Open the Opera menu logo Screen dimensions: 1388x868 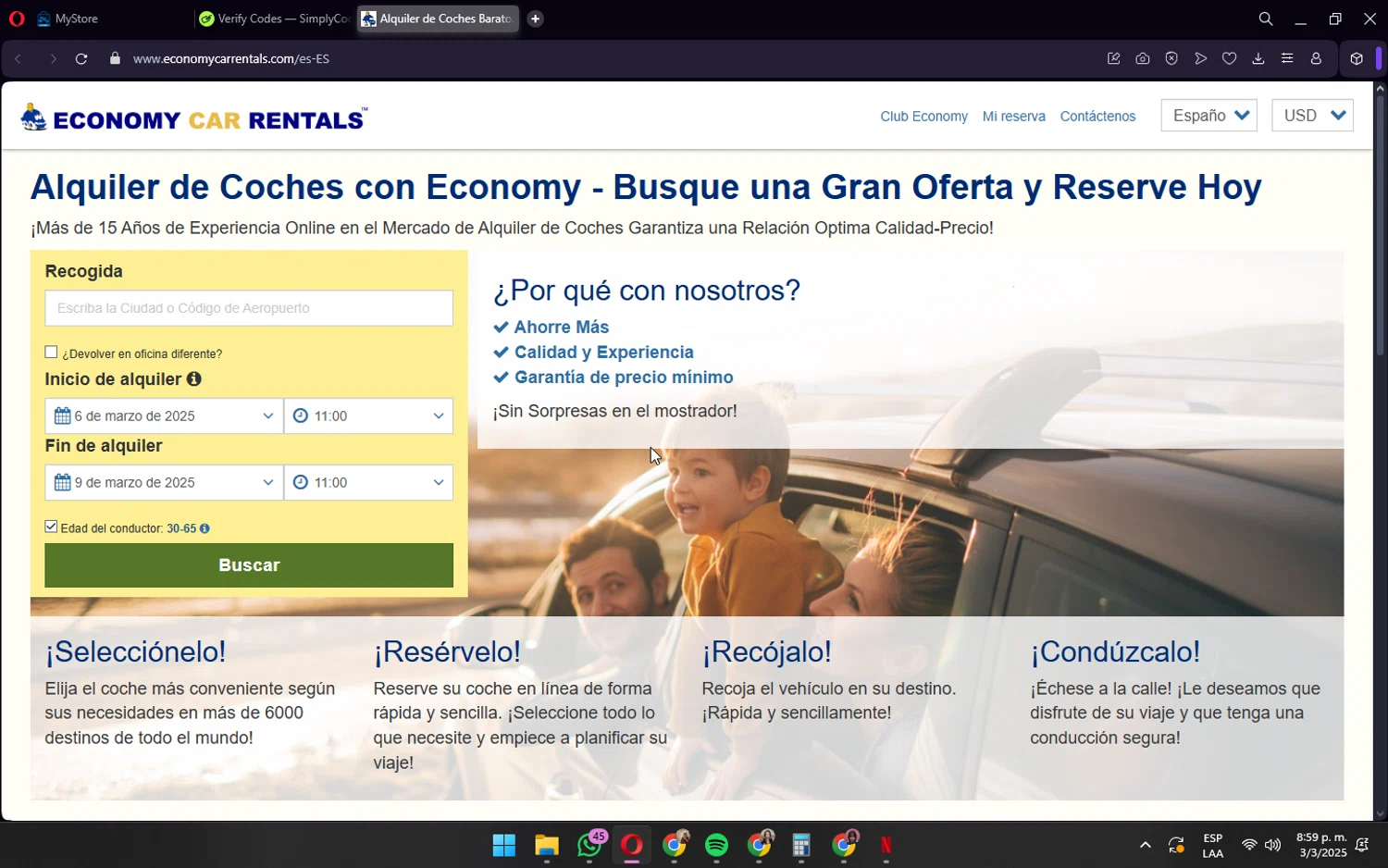[17, 19]
